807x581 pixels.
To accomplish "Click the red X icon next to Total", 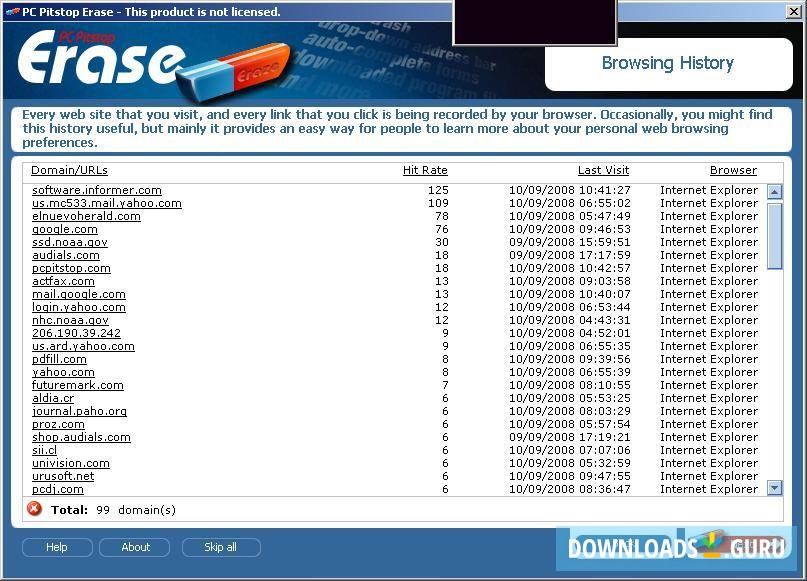I will coord(34,509).
